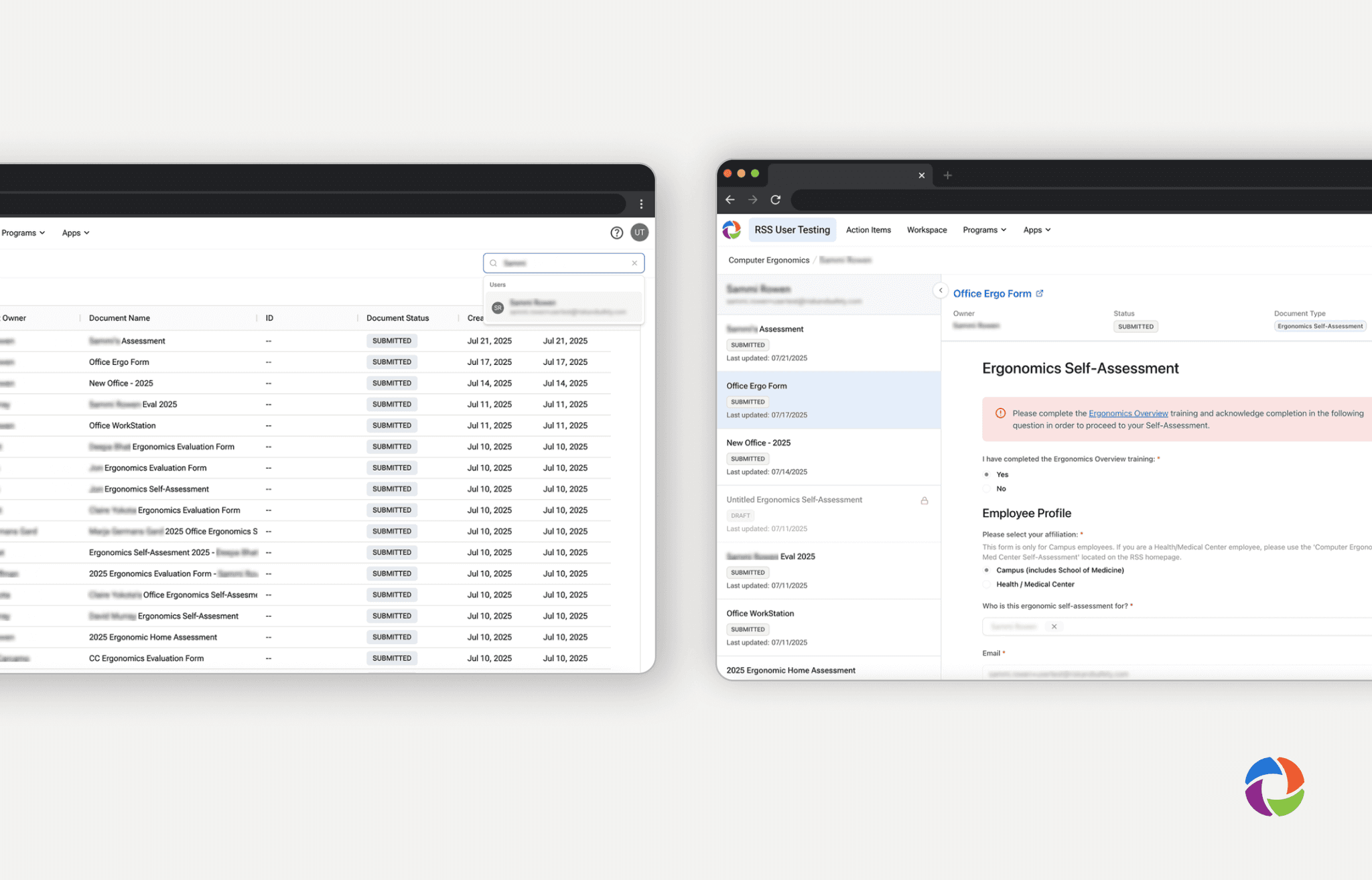Expand Apps dropdown in right window
Screen dimensions: 1372x880
point(1037,230)
